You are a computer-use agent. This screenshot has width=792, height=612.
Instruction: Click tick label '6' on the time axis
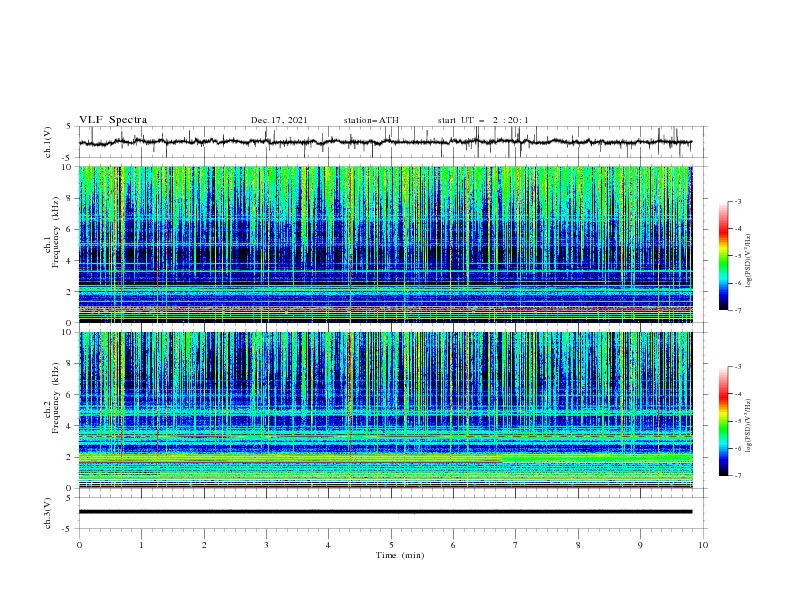pos(453,545)
